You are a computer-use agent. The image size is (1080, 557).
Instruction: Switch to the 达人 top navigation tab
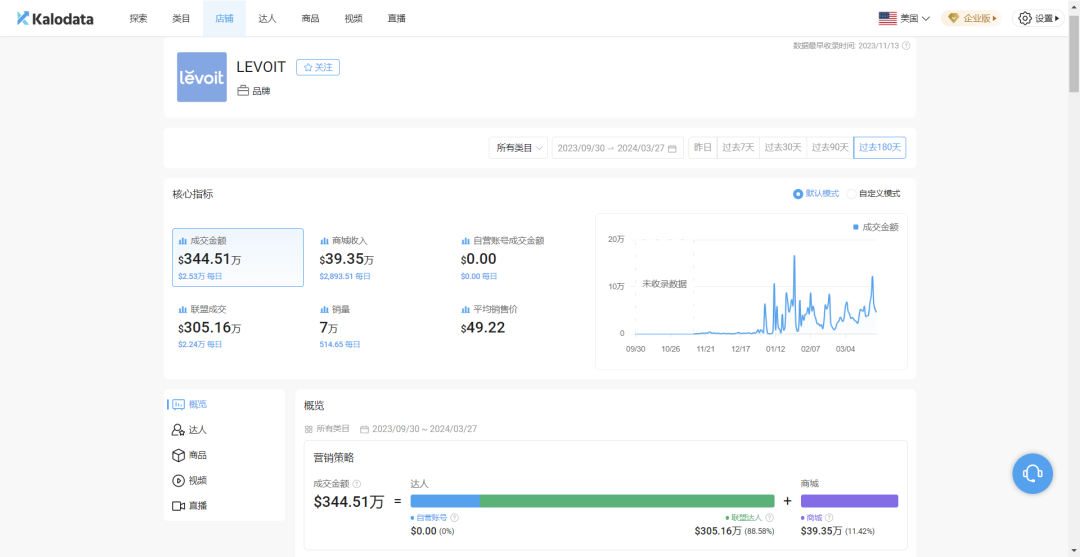[267, 18]
